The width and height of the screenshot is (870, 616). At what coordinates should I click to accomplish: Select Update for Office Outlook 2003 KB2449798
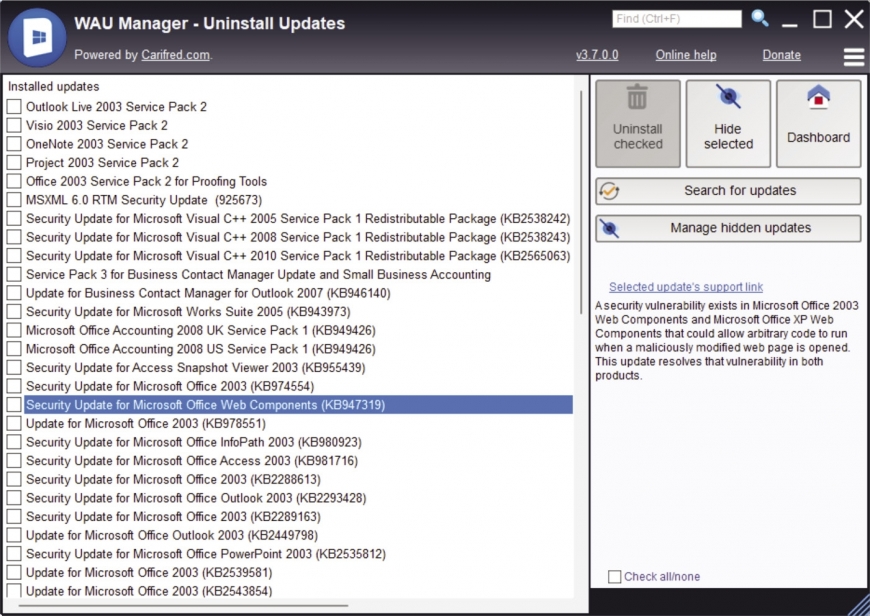(x=172, y=536)
